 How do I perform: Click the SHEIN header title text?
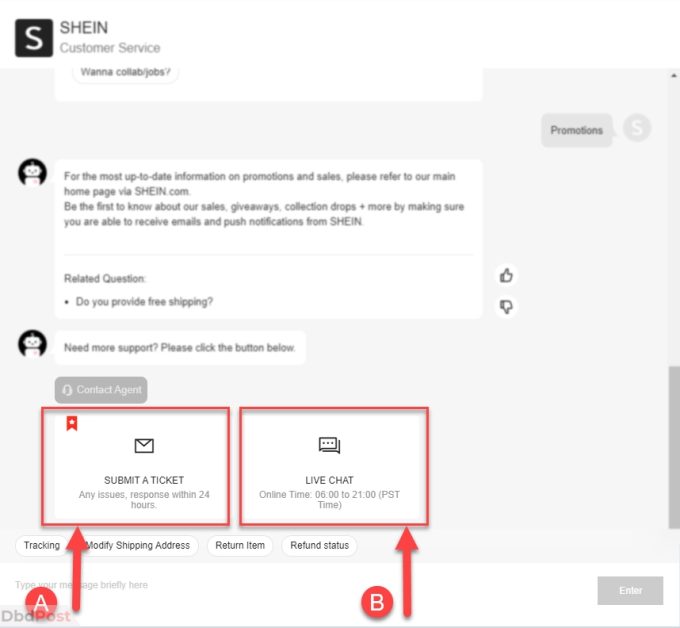[x=84, y=27]
